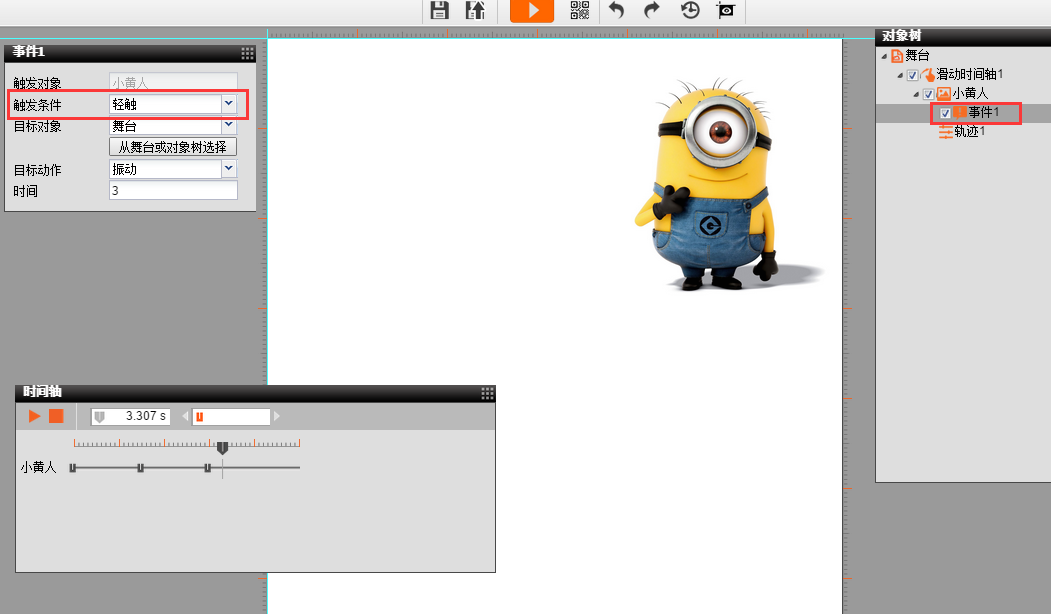The width and height of the screenshot is (1051, 614).
Task: Open the QR code preview icon
Action: pyautogui.click(x=580, y=10)
